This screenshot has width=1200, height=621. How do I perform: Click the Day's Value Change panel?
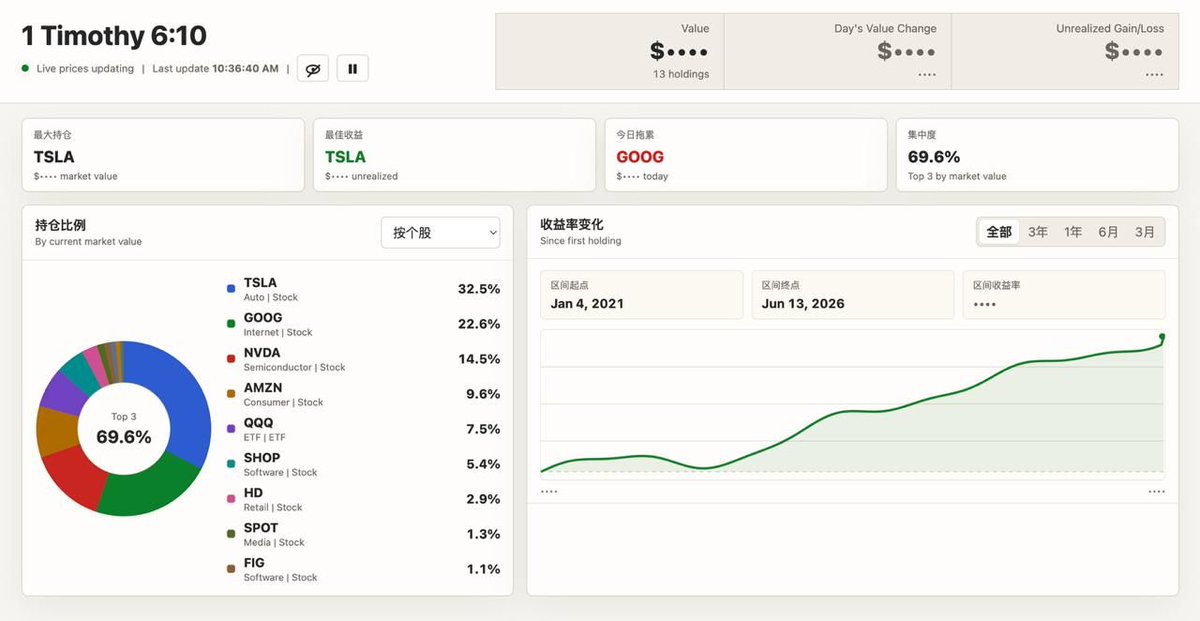tap(837, 51)
